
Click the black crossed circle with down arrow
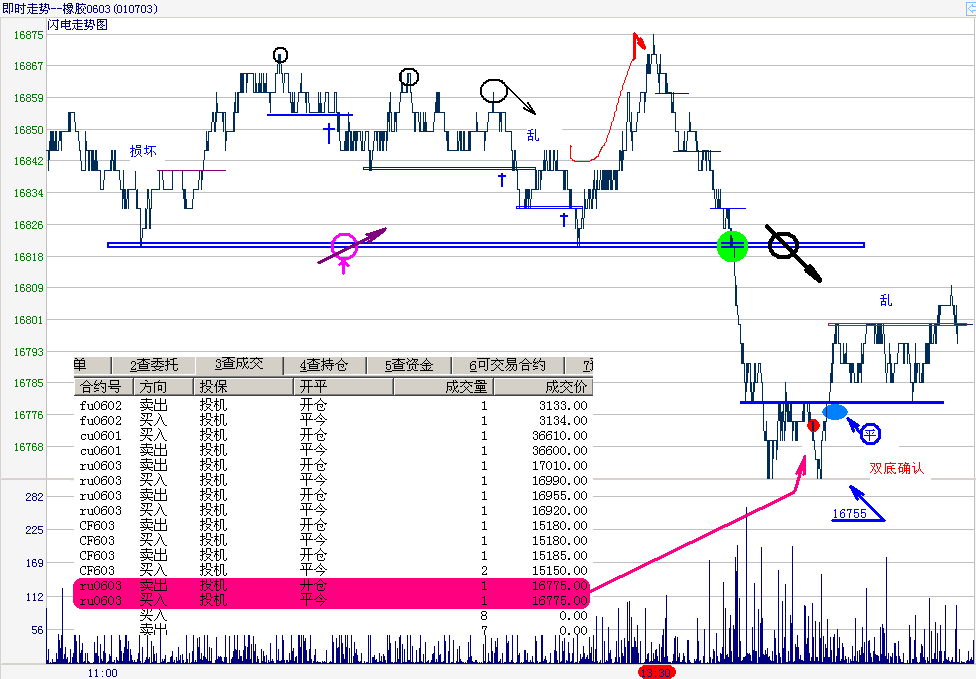click(x=785, y=245)
